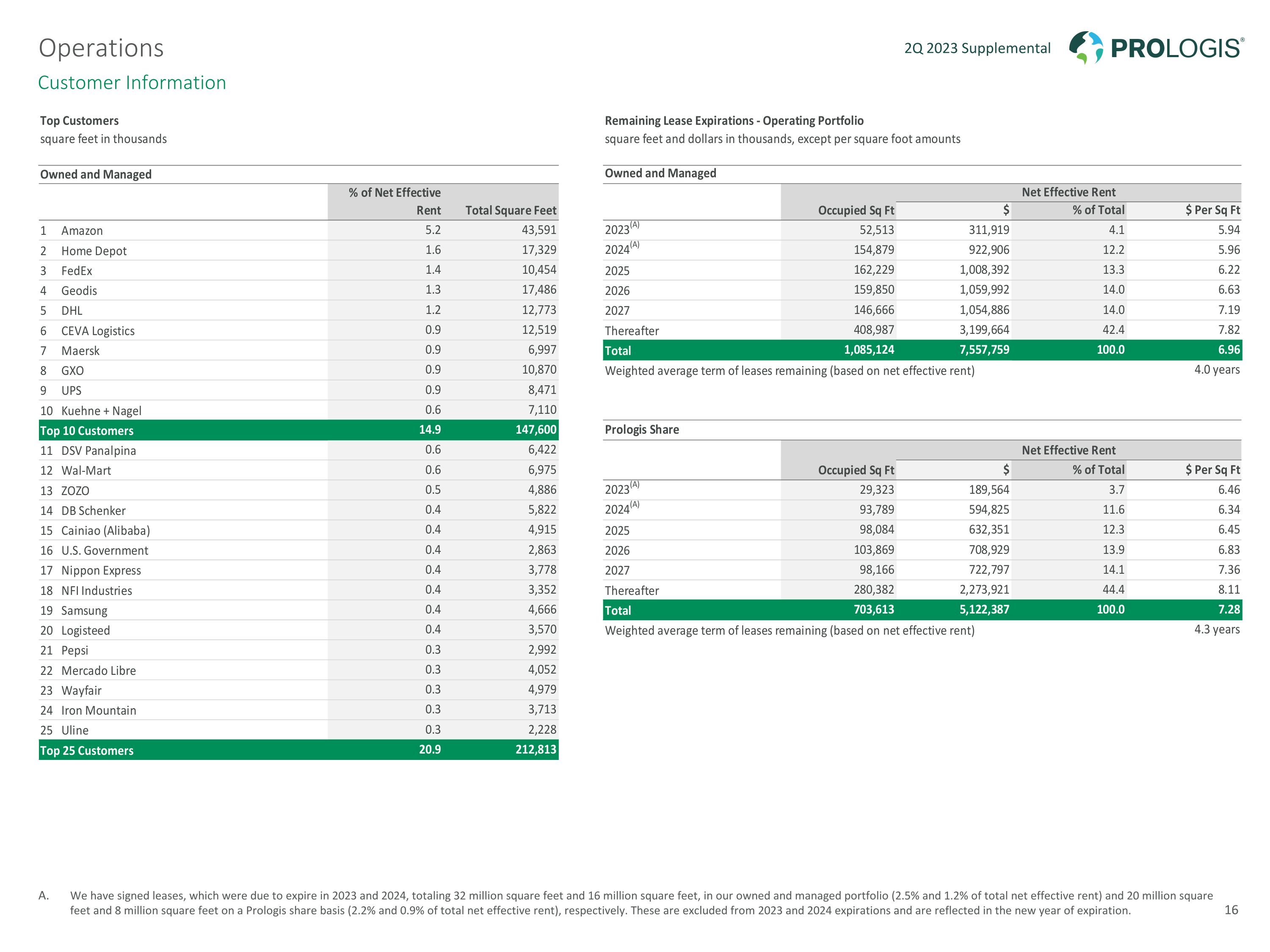Click the Total Square Feet column header
The width and height of the screenshot is (1270, 952).
coord(511,210)
